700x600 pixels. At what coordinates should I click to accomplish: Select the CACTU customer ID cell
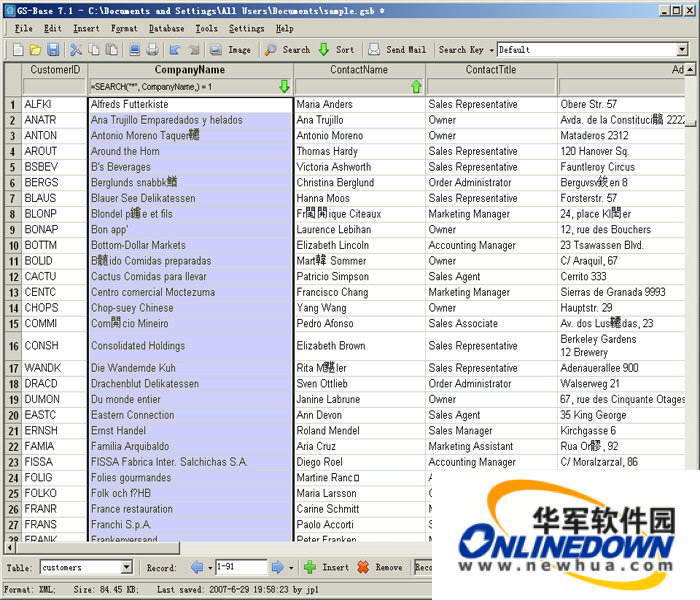(x=54, y=276)
